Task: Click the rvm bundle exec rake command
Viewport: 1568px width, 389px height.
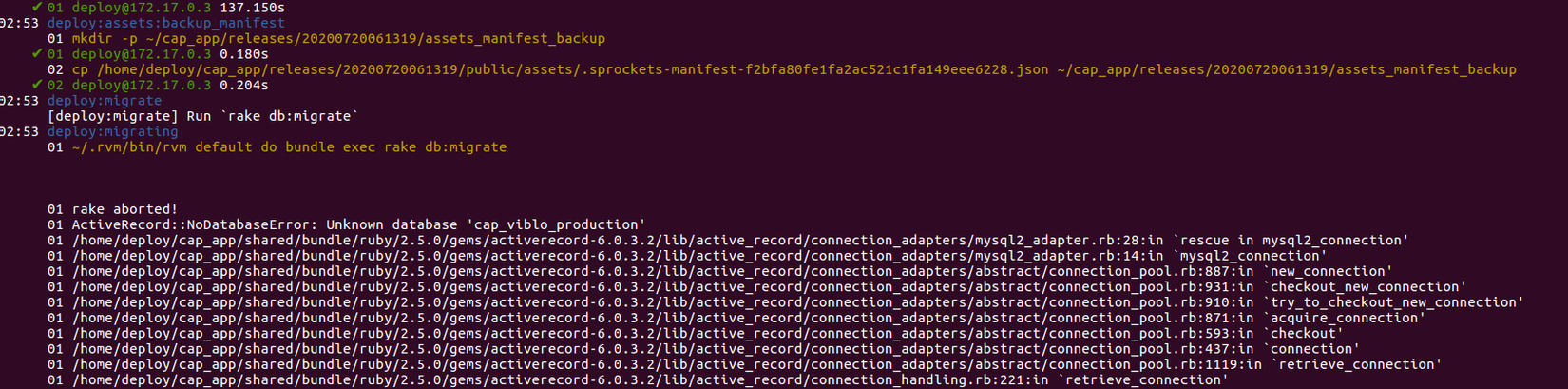Action: (x=289, y=147)
